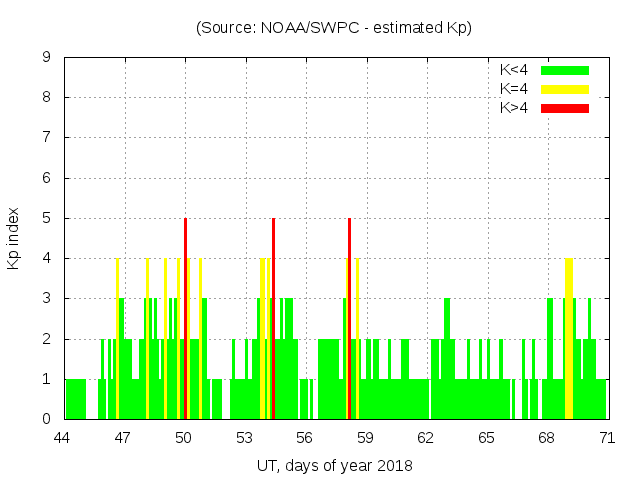Click the y-axis tick label 9

point(46,58)
